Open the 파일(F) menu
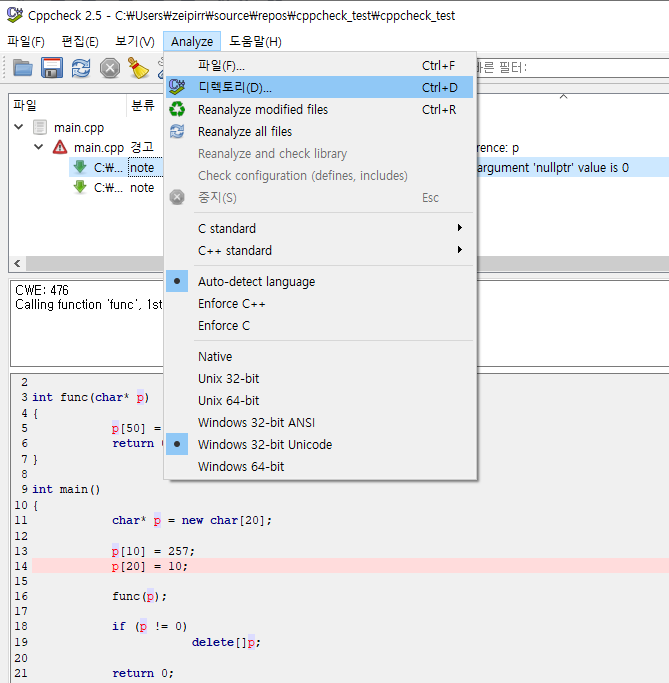The height and width of the screenshot is (683, 669). coord(26,41)
